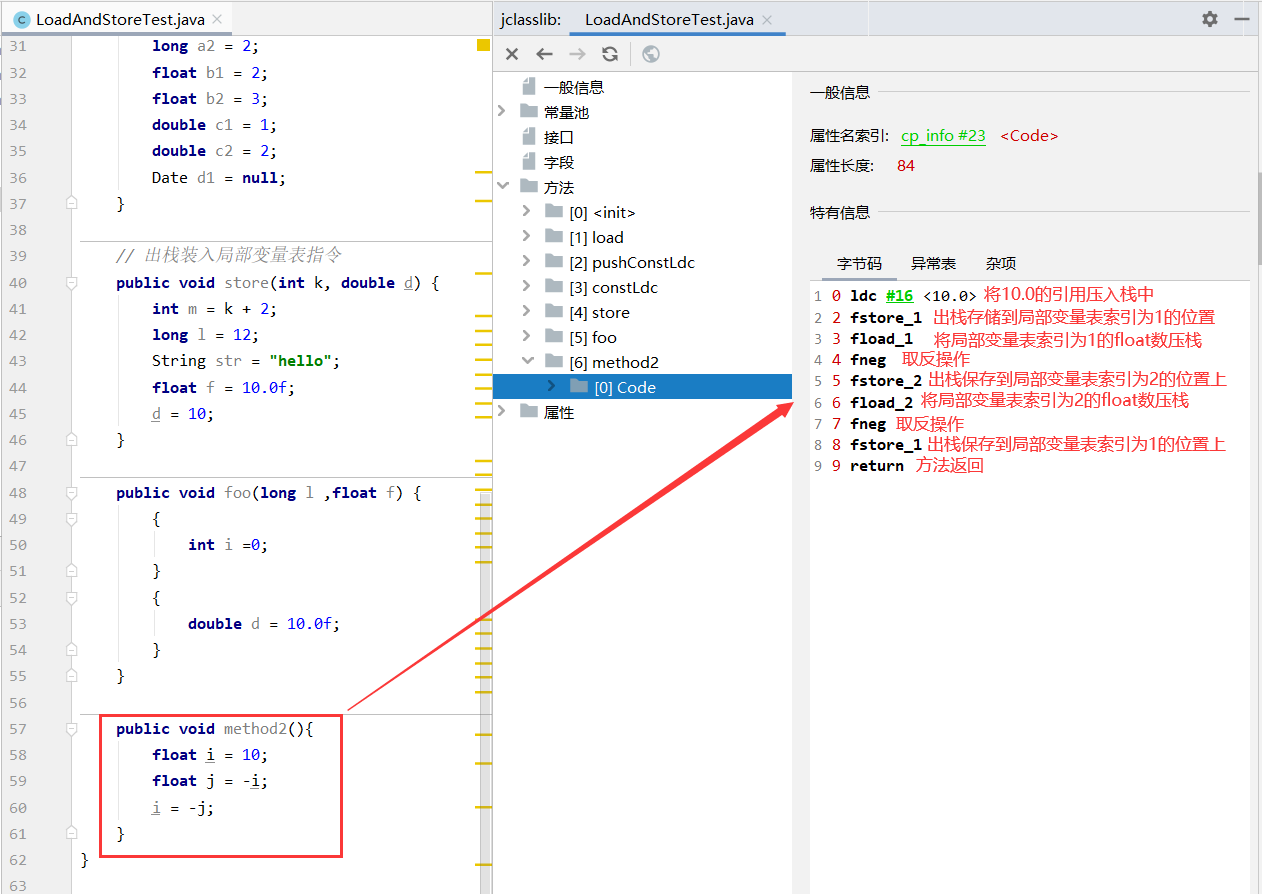Select the [4] store method node
Screen dimensions: 1262x894
(x=599, y=312)
